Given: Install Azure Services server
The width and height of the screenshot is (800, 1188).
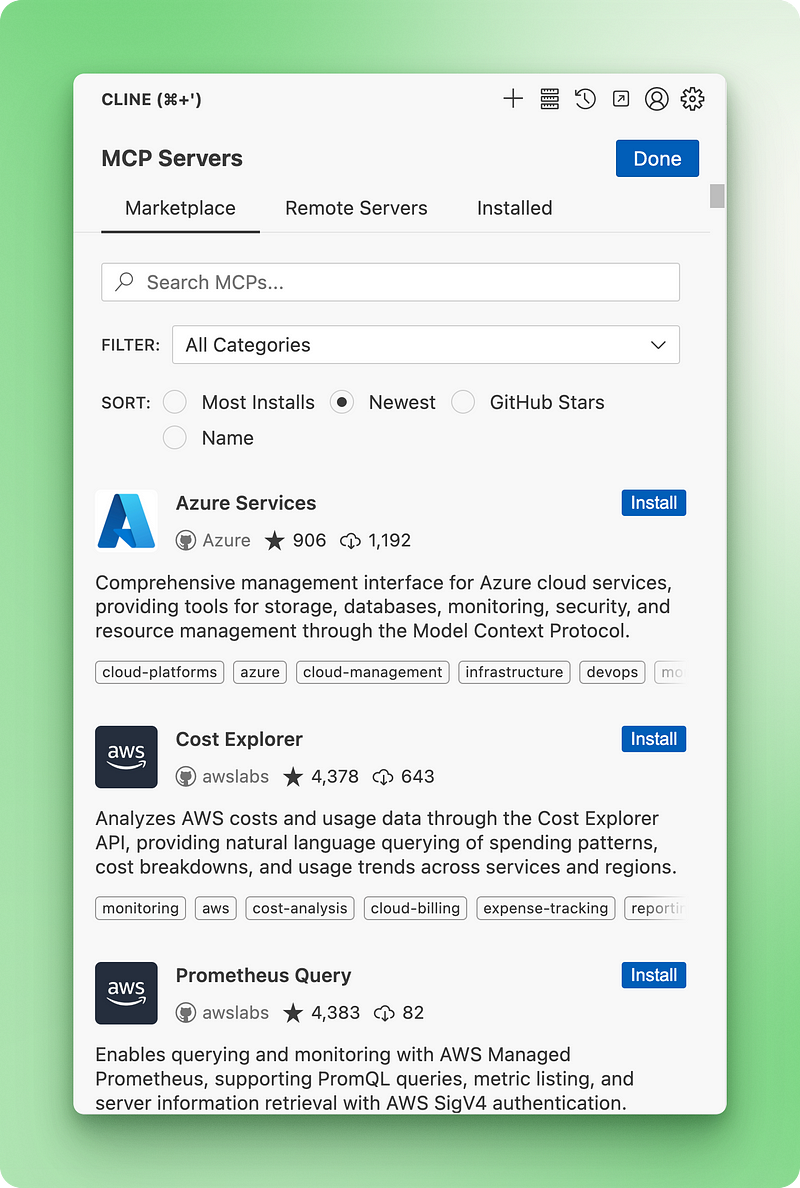Looking at the screenshot, I should [654, 503].
